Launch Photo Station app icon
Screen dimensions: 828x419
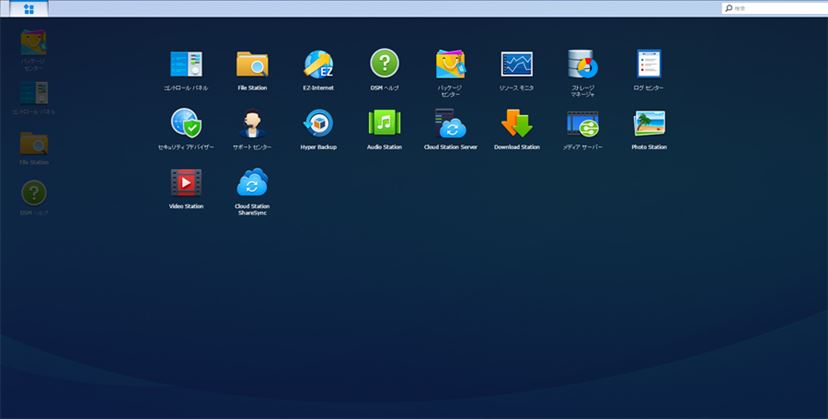(649, 123)
